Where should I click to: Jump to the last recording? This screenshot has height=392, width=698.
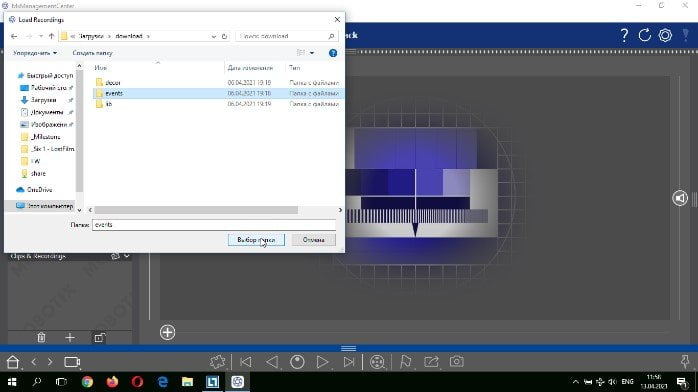[x=349, y=362]
